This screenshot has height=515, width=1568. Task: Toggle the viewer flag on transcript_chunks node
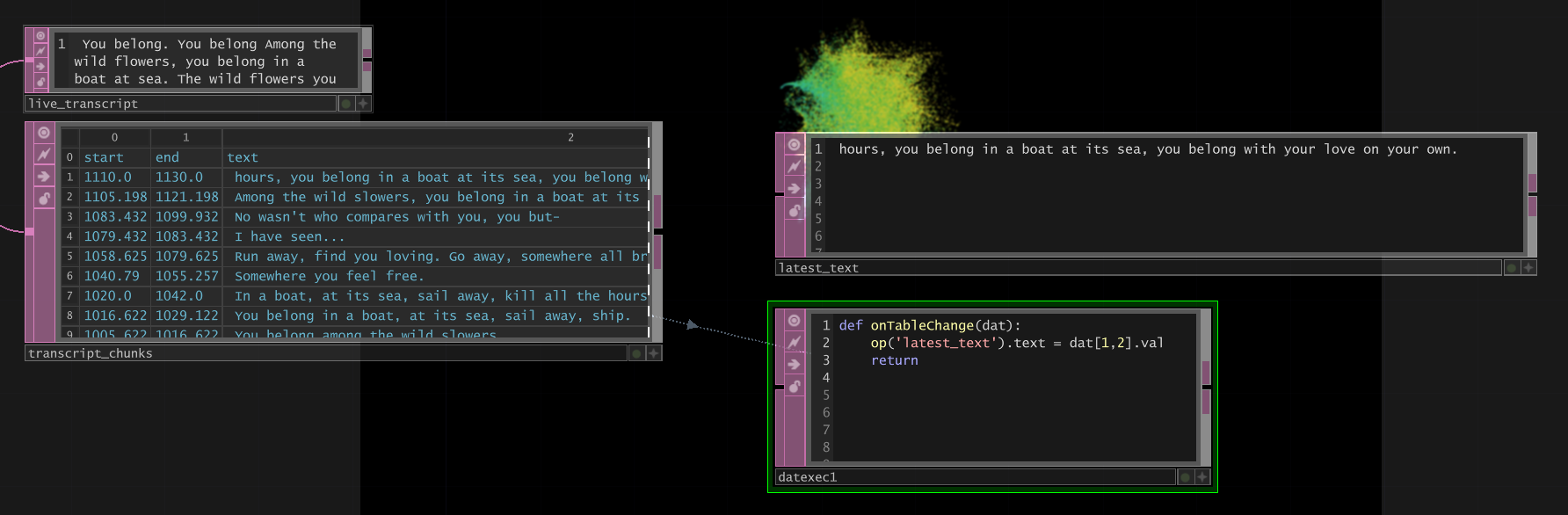pyautogui.click(x=43, y=133)
